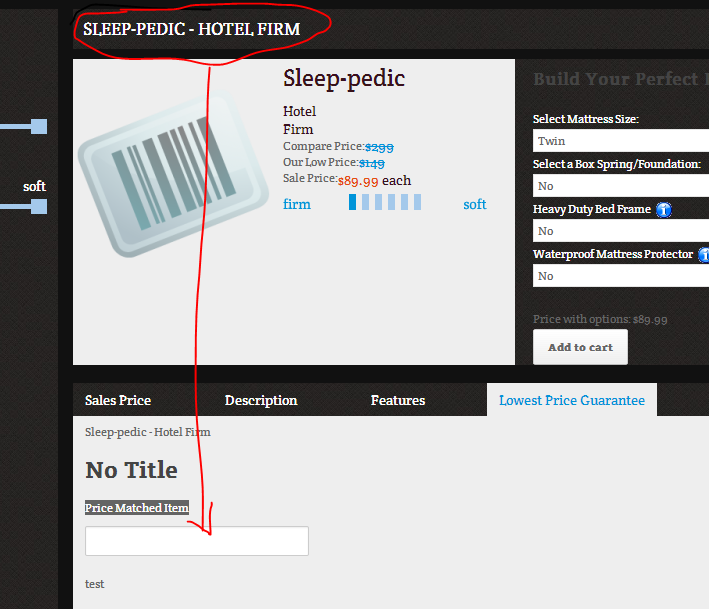This screenshot has height=609, width=709.
Task: Click the barcode product placeholder image
Action: 174,174
